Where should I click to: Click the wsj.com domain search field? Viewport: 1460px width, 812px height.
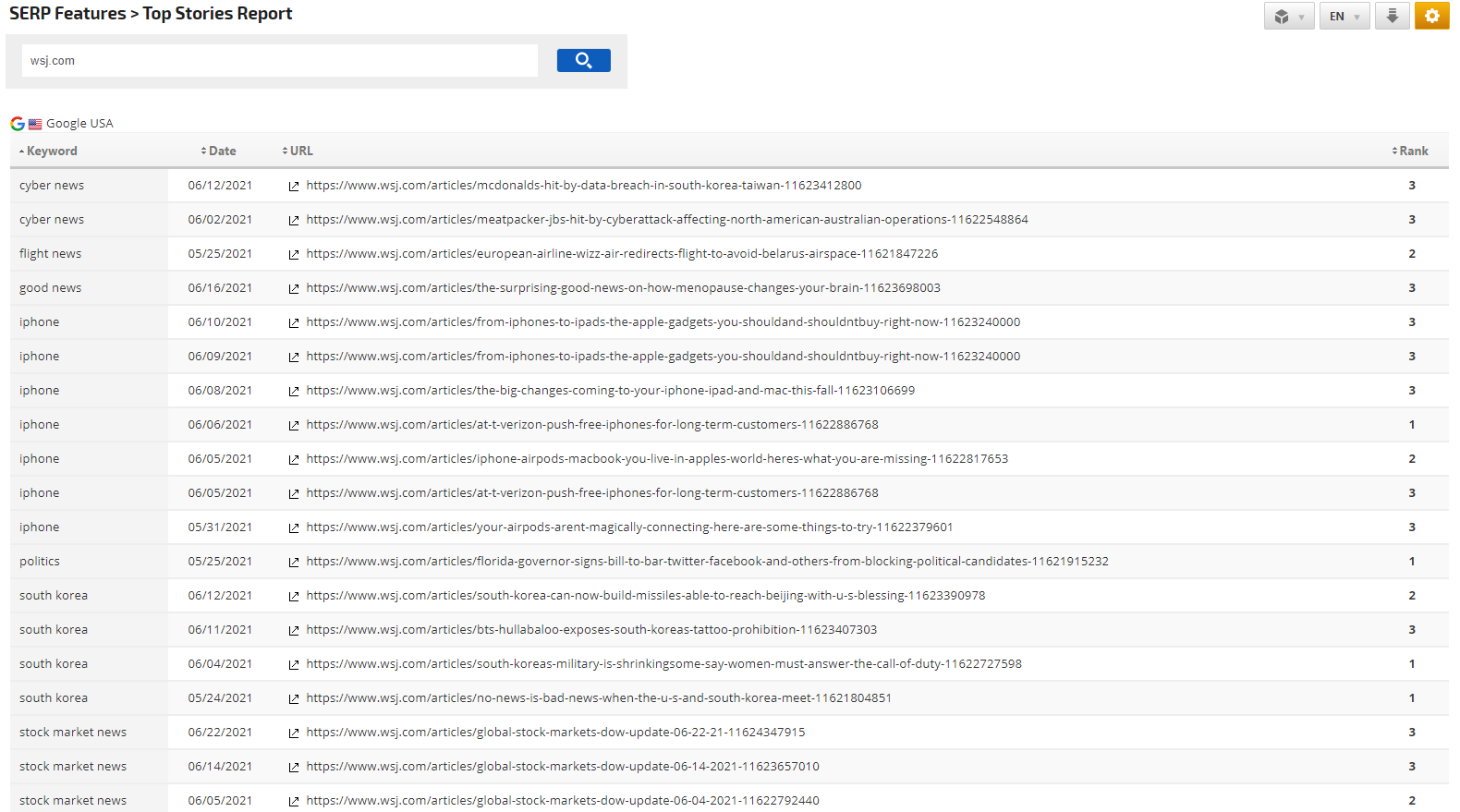tap(279, 61)
